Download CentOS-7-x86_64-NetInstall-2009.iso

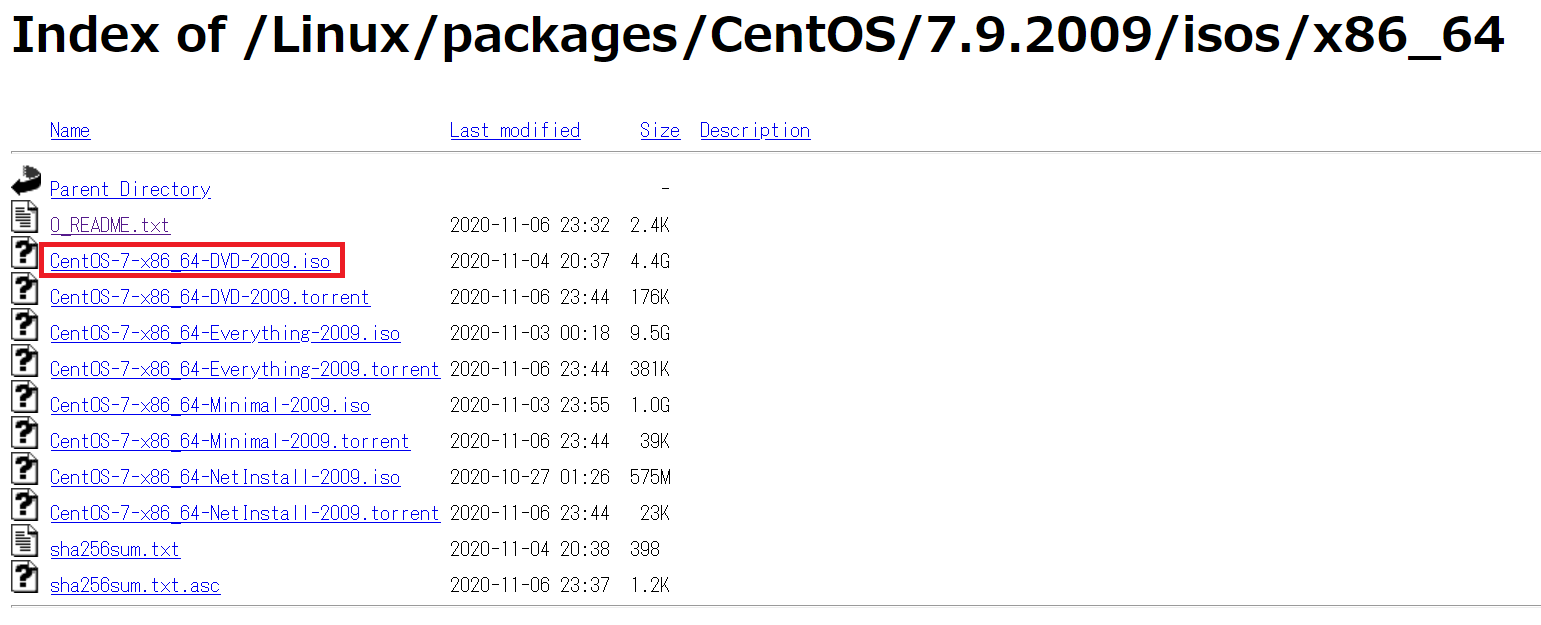224,477
